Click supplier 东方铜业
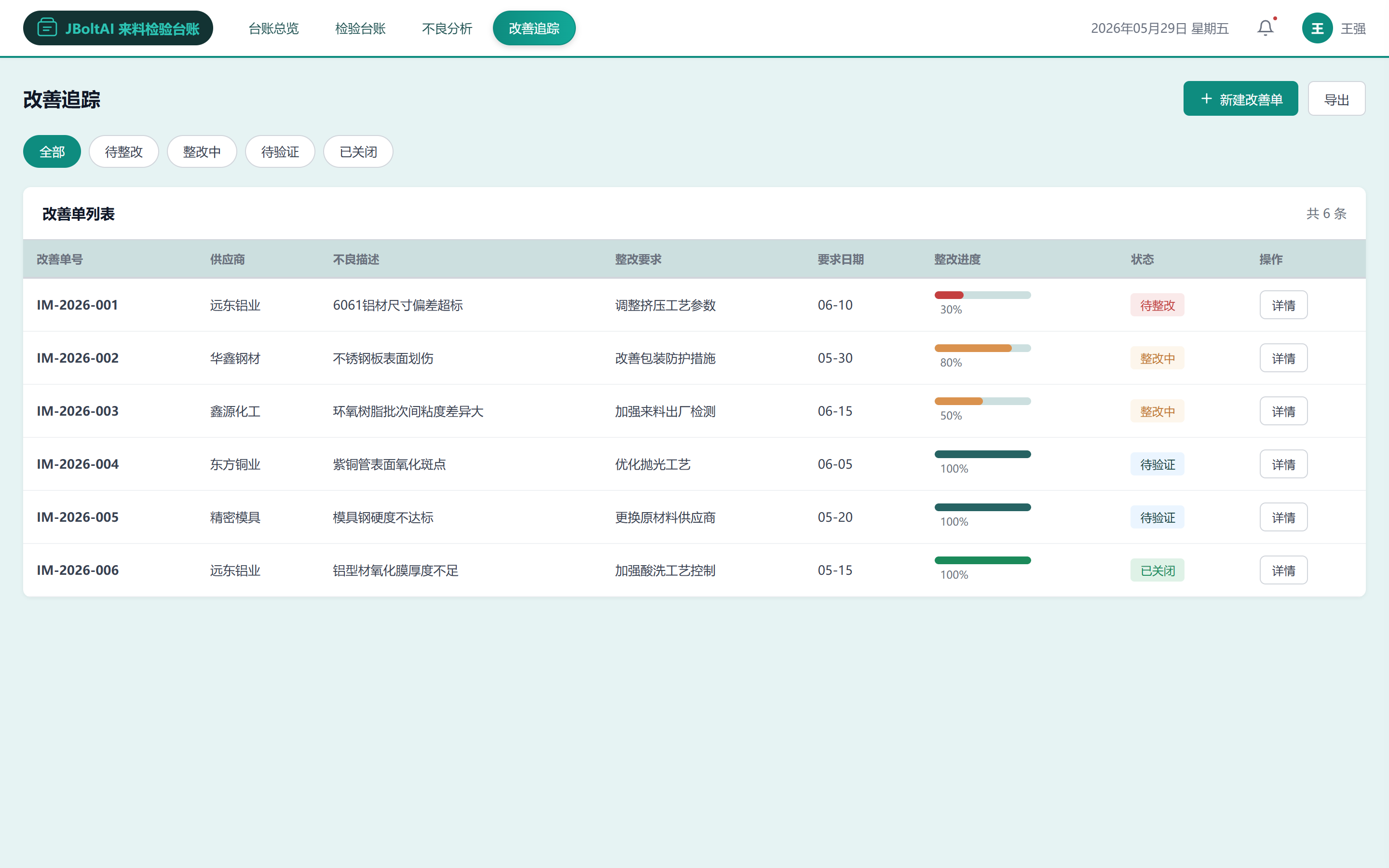 click(235, 464)
